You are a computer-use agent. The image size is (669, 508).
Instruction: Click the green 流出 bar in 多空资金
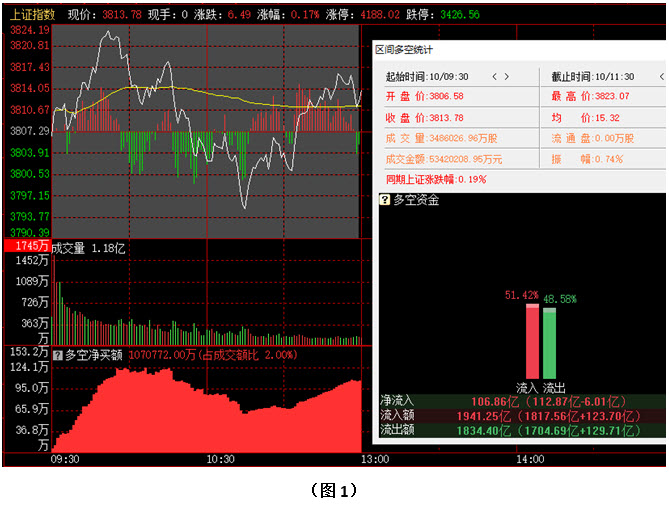[x=550, y=343]
